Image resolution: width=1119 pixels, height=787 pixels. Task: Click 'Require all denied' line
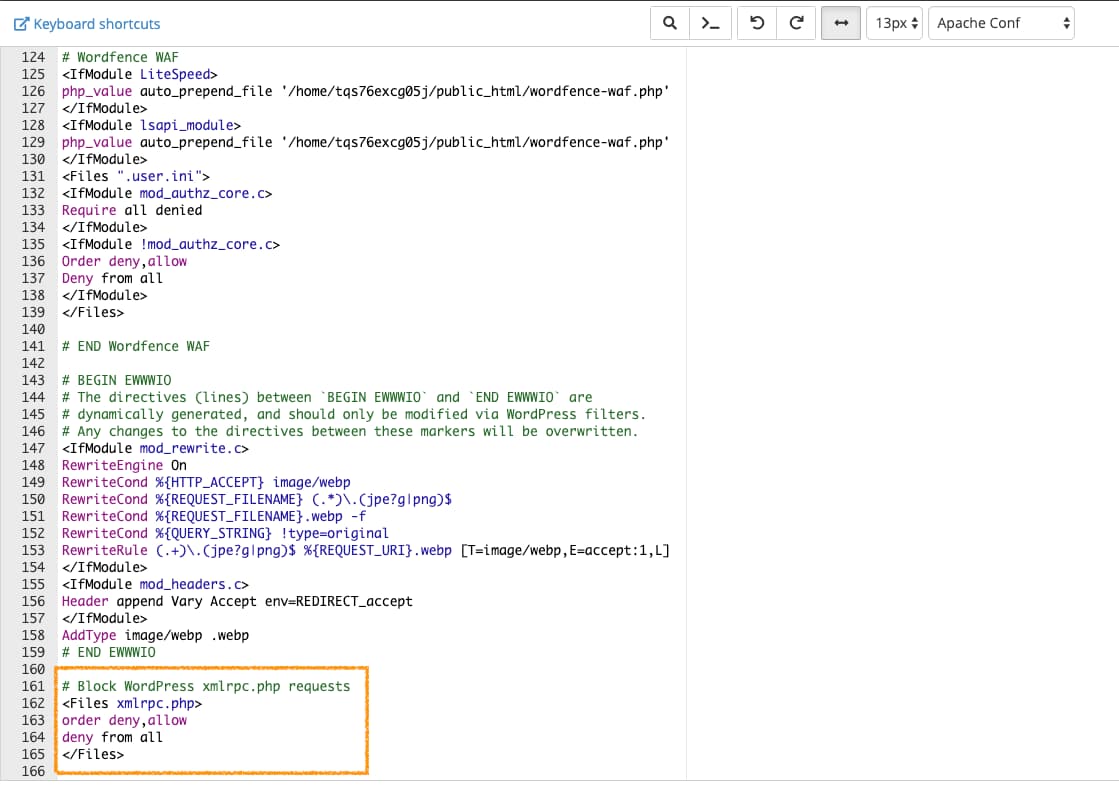click(x=131, y=210)
